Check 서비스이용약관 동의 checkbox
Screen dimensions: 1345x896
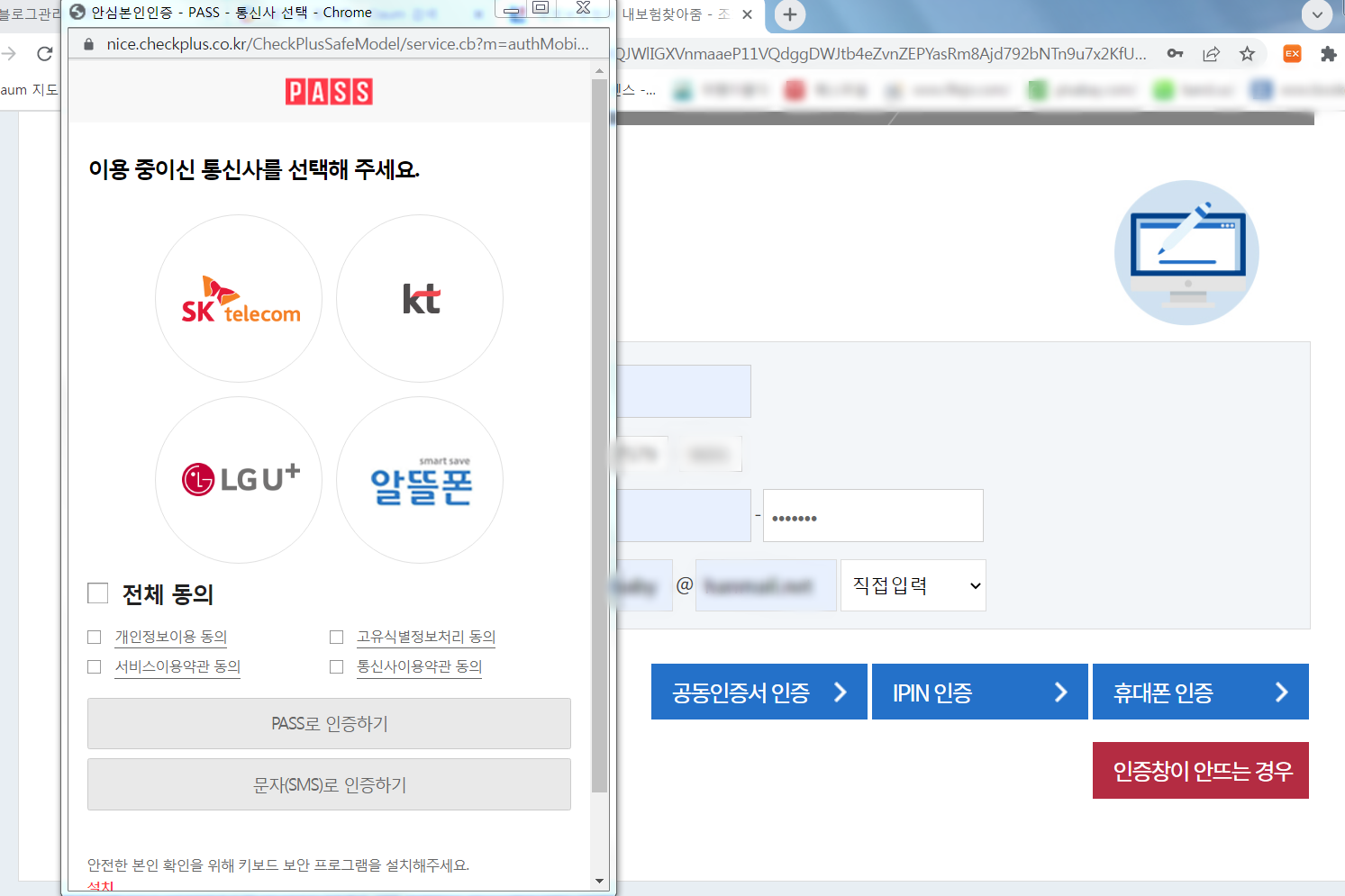coord(94,667)
